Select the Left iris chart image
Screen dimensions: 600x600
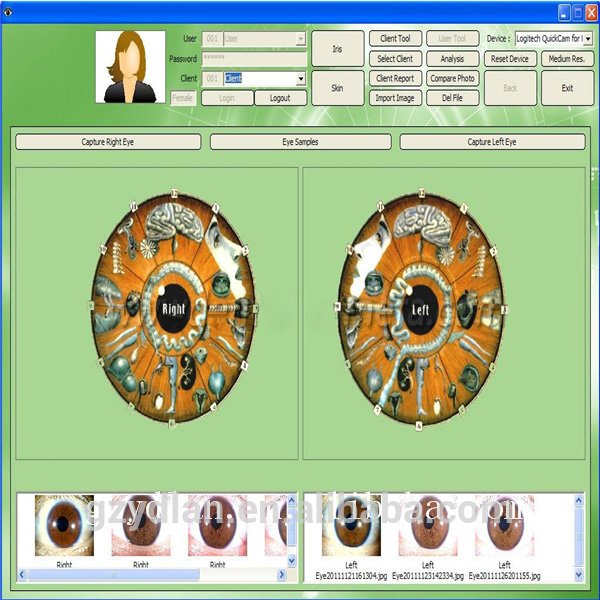click(421, 310)
